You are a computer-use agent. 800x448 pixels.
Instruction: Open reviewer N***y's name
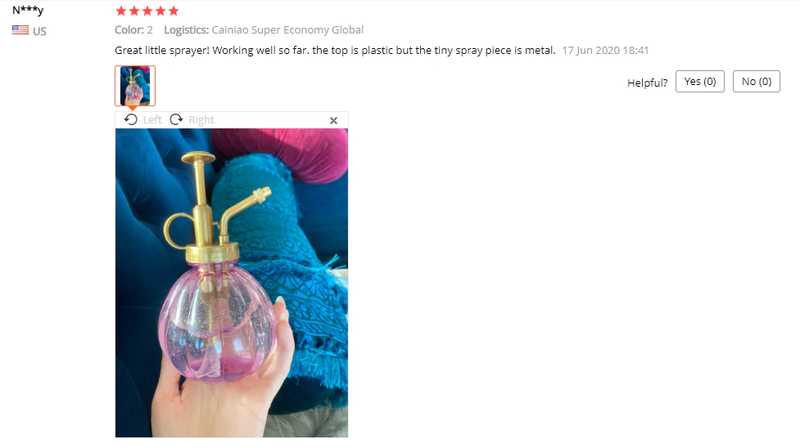pos(28,10)
